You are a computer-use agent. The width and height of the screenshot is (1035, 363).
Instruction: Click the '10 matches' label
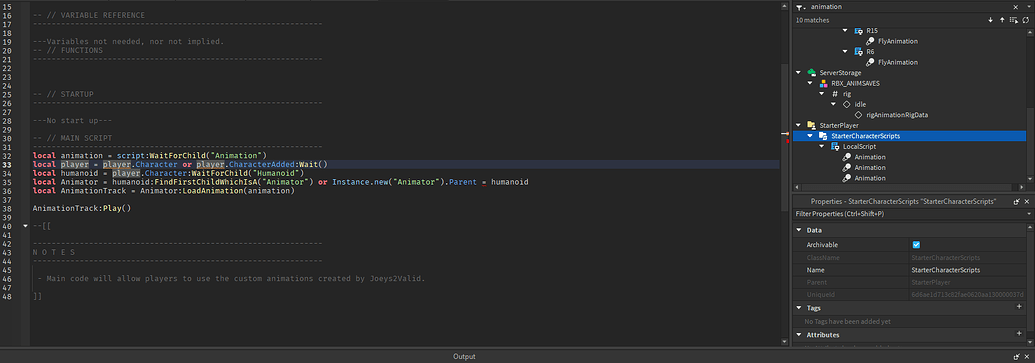813,20
